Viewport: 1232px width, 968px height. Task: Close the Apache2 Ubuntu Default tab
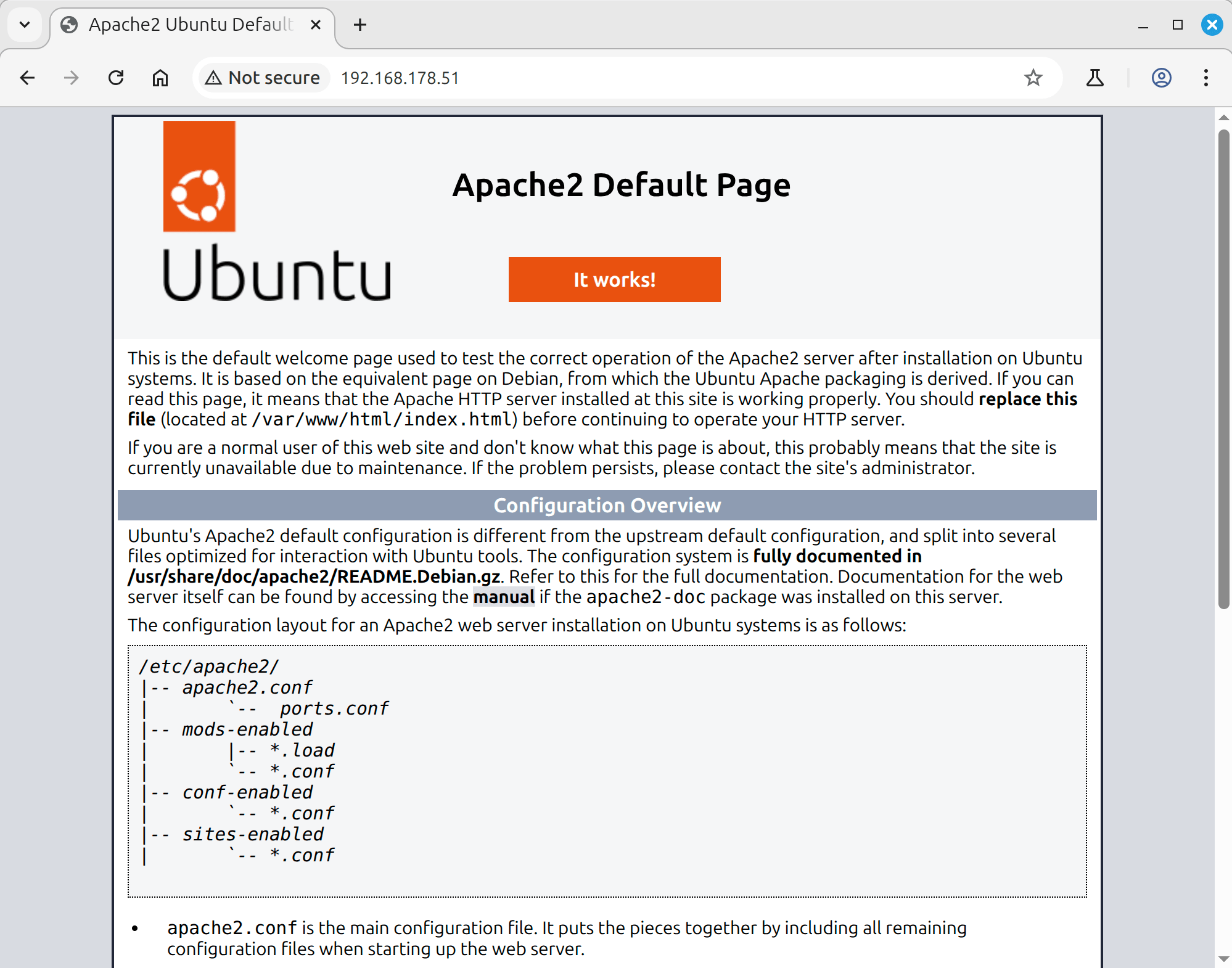(316, 25)
